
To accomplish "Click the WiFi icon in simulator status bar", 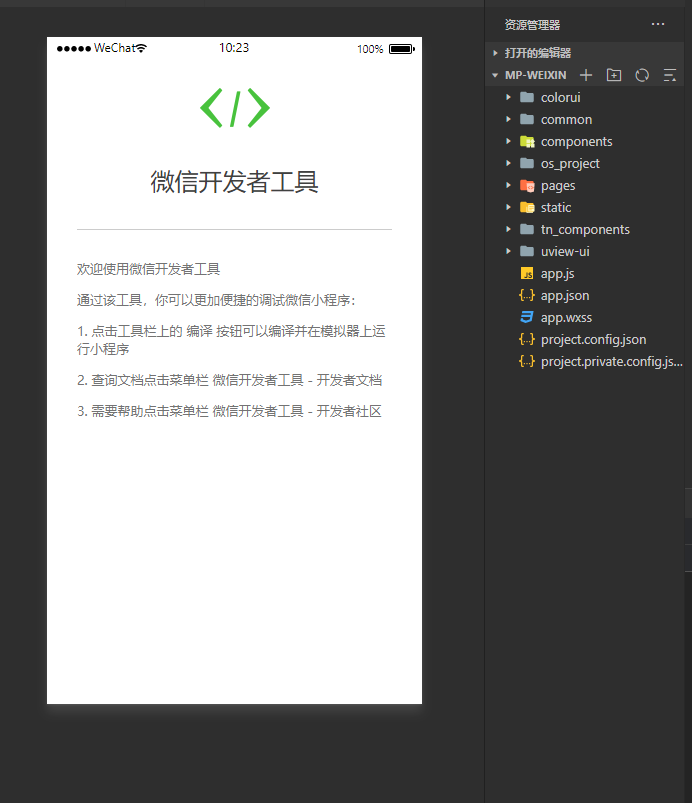I will point(141,48).
